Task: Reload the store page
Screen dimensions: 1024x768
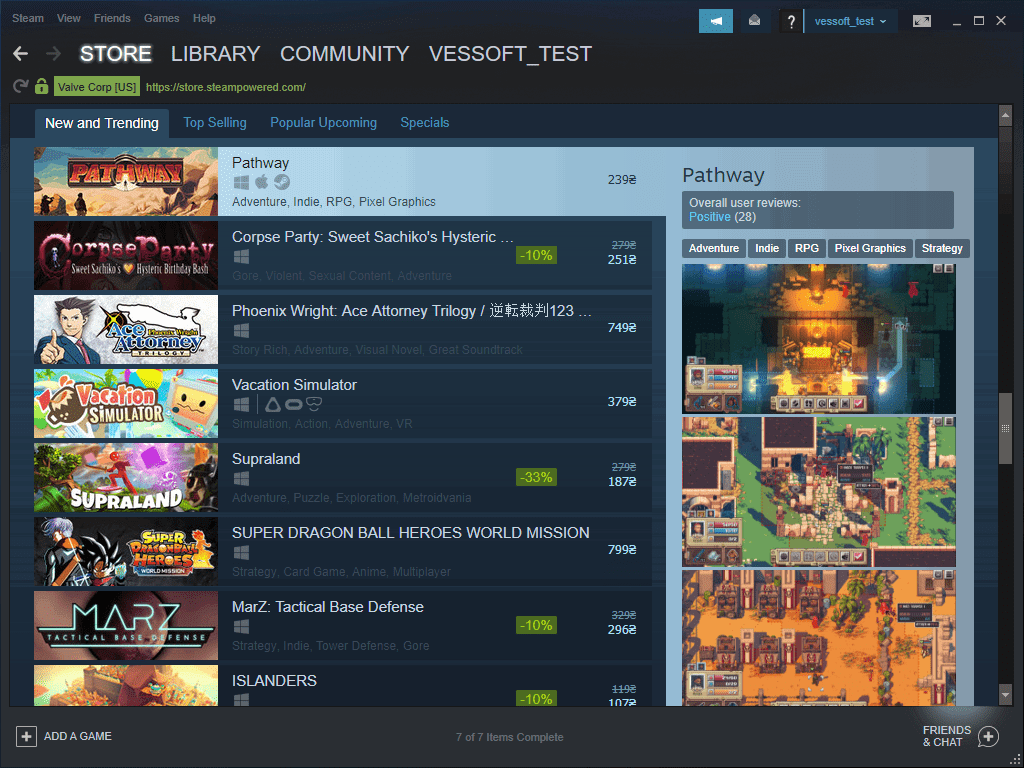Action: (x=20, y=86)
